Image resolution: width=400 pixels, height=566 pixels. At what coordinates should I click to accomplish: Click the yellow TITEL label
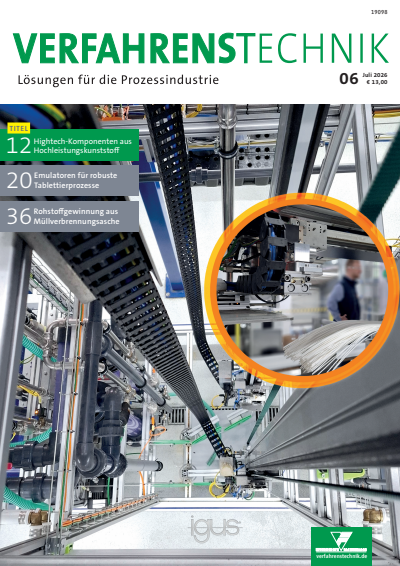(18, 128)
